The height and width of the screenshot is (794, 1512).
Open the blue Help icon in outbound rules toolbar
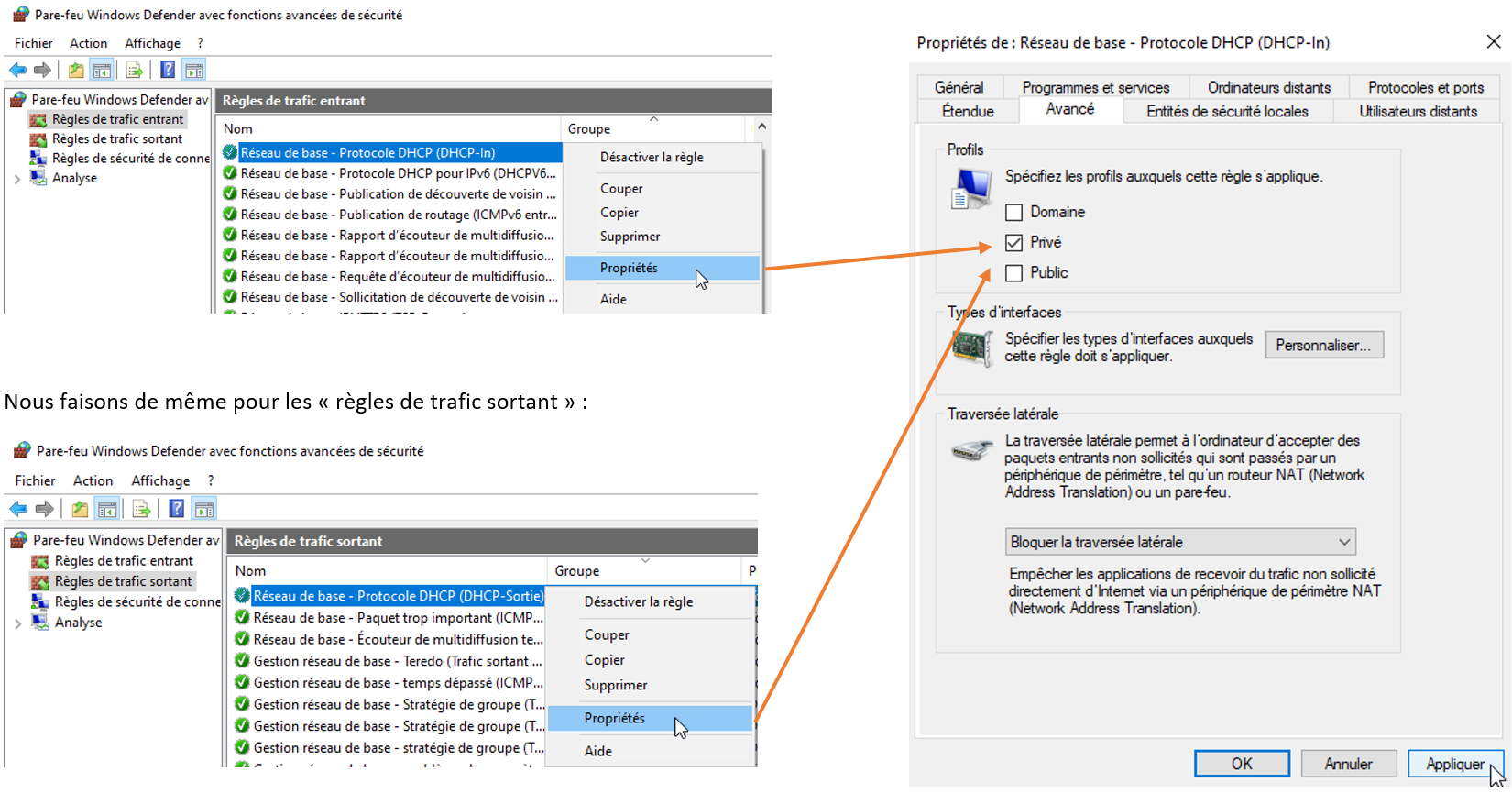(x=177, y=509)
